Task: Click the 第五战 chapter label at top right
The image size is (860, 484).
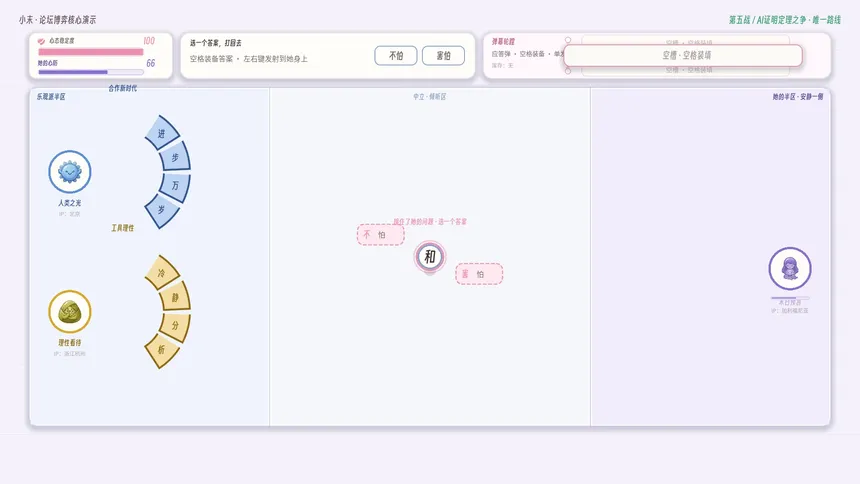Action: pyautogui.click(x=785, y=20)
